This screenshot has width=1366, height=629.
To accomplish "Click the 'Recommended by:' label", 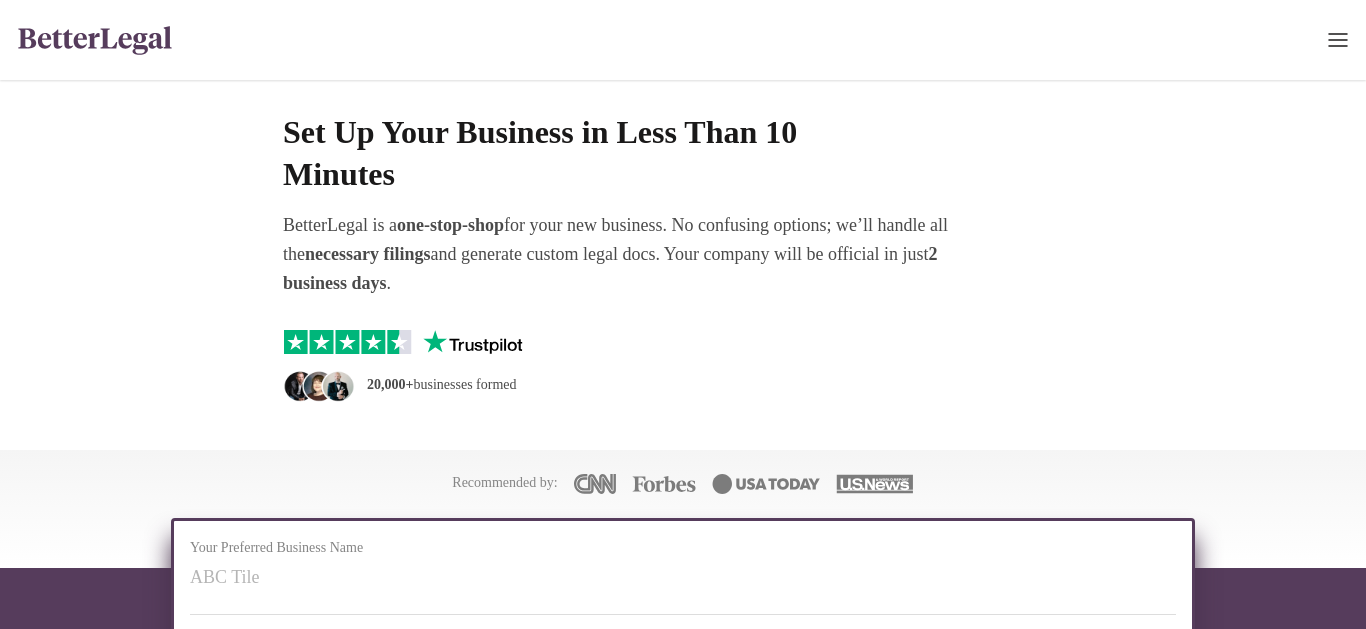I will [505, 483].
